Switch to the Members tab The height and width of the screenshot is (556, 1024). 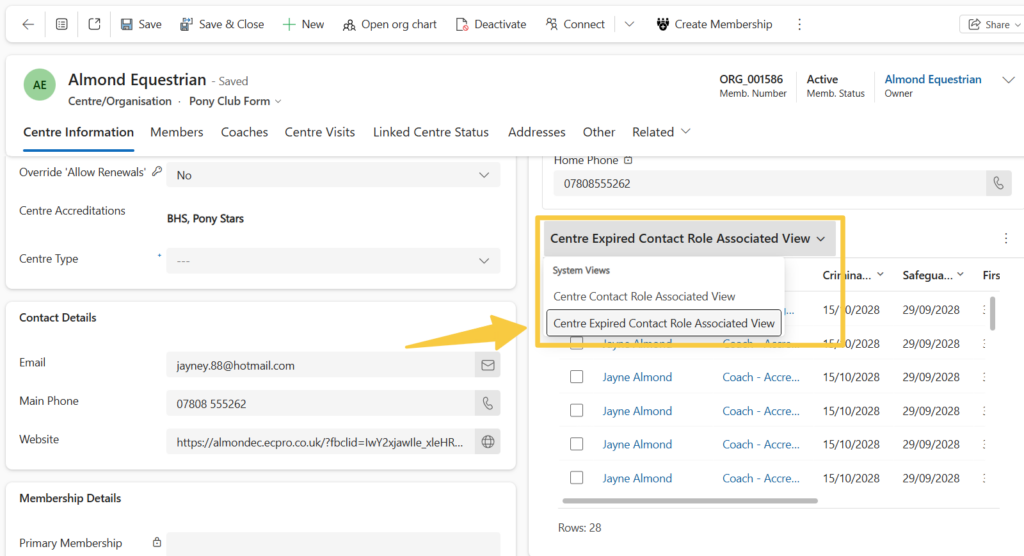tap(176, 132)
